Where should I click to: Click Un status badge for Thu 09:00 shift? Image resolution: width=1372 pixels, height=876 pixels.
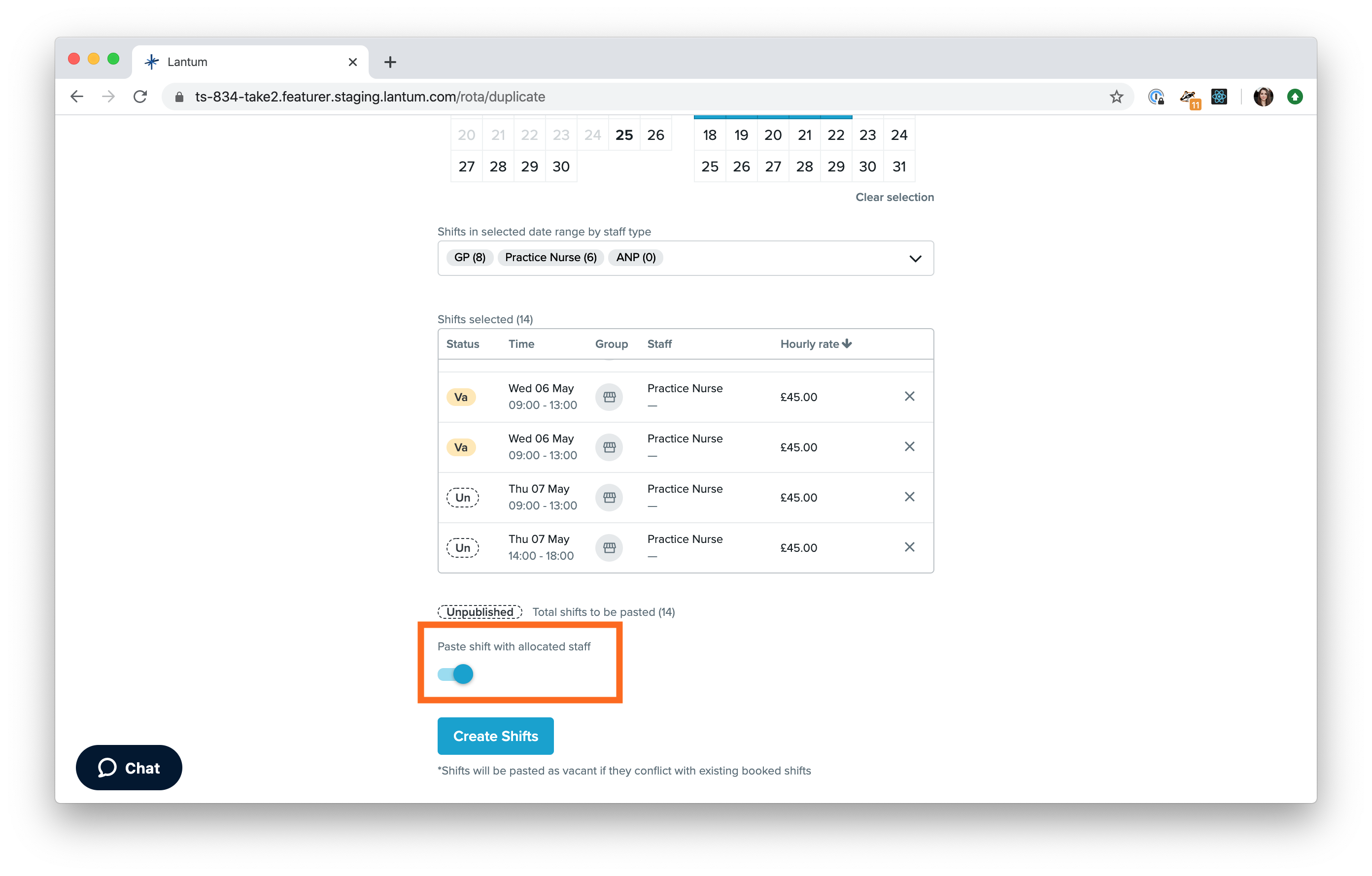462,497
